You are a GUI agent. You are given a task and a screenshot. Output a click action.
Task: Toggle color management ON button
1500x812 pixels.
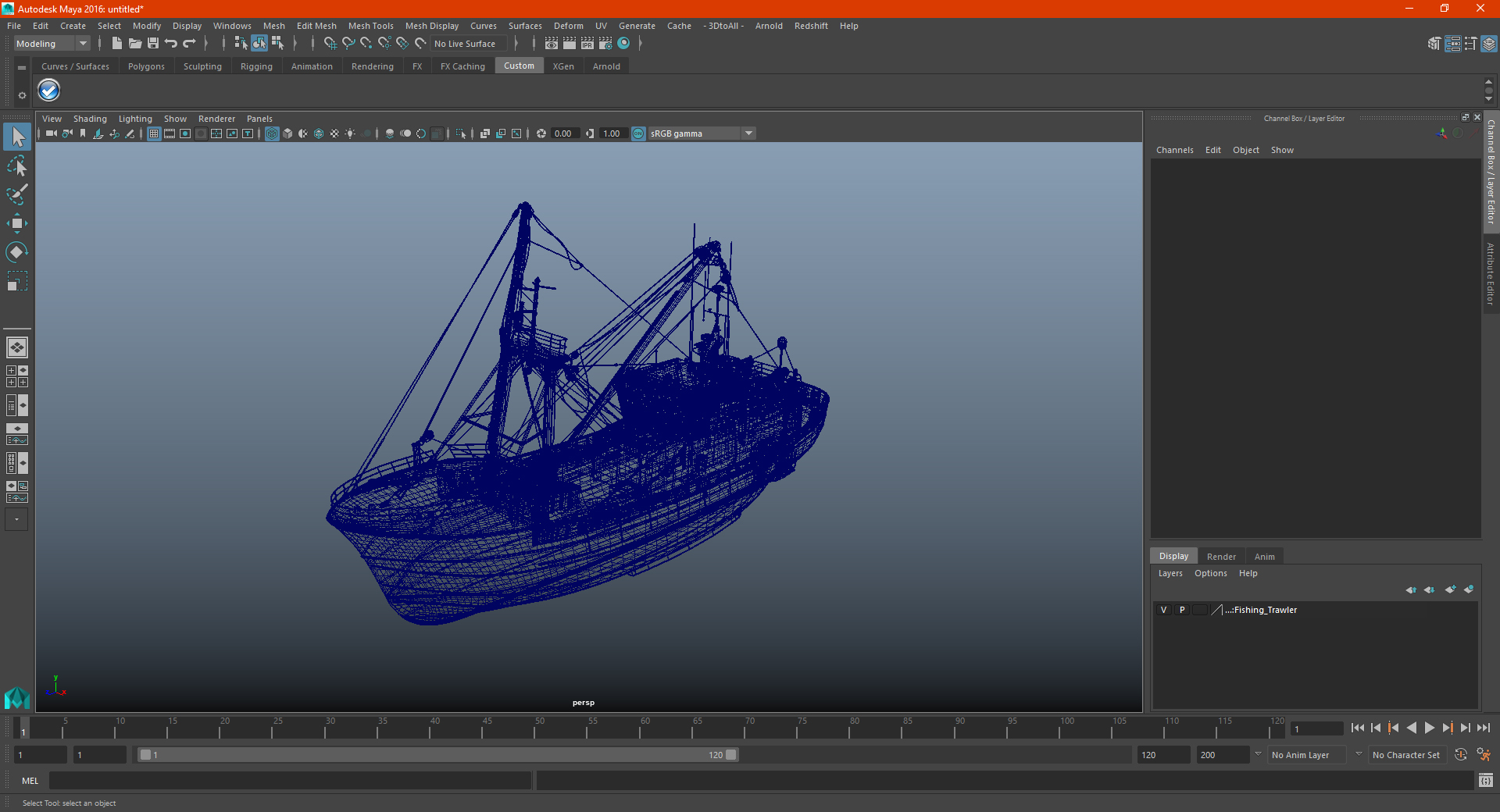[638, 134]
